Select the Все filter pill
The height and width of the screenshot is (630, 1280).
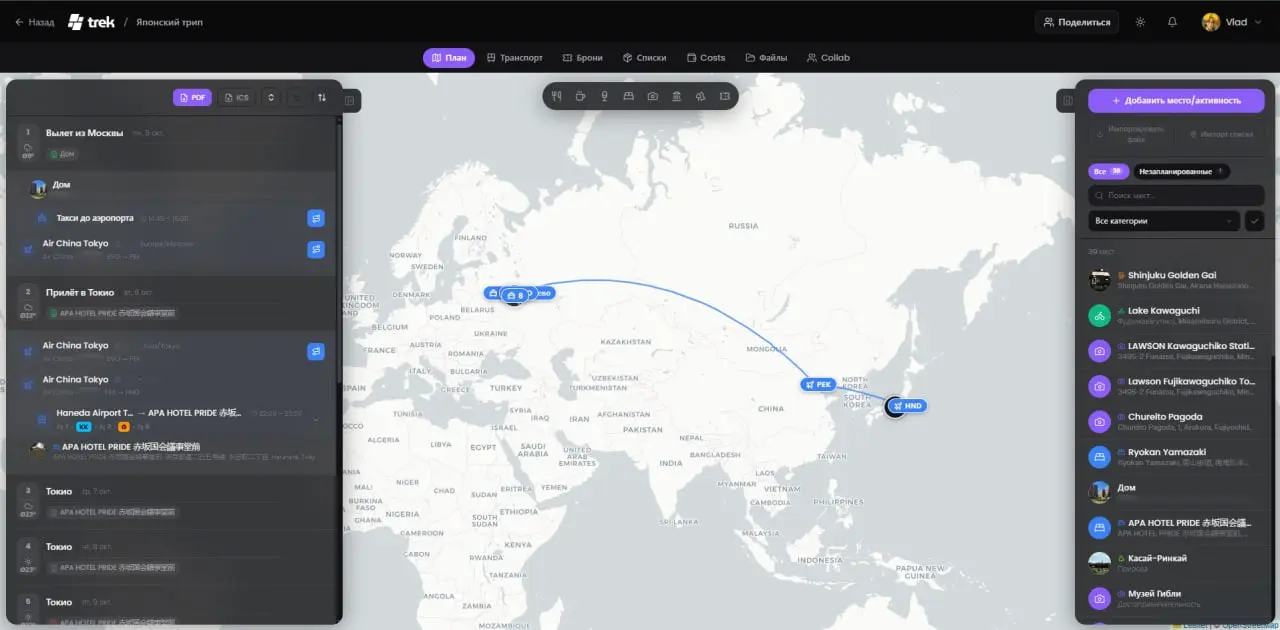tap(1108, 171)
